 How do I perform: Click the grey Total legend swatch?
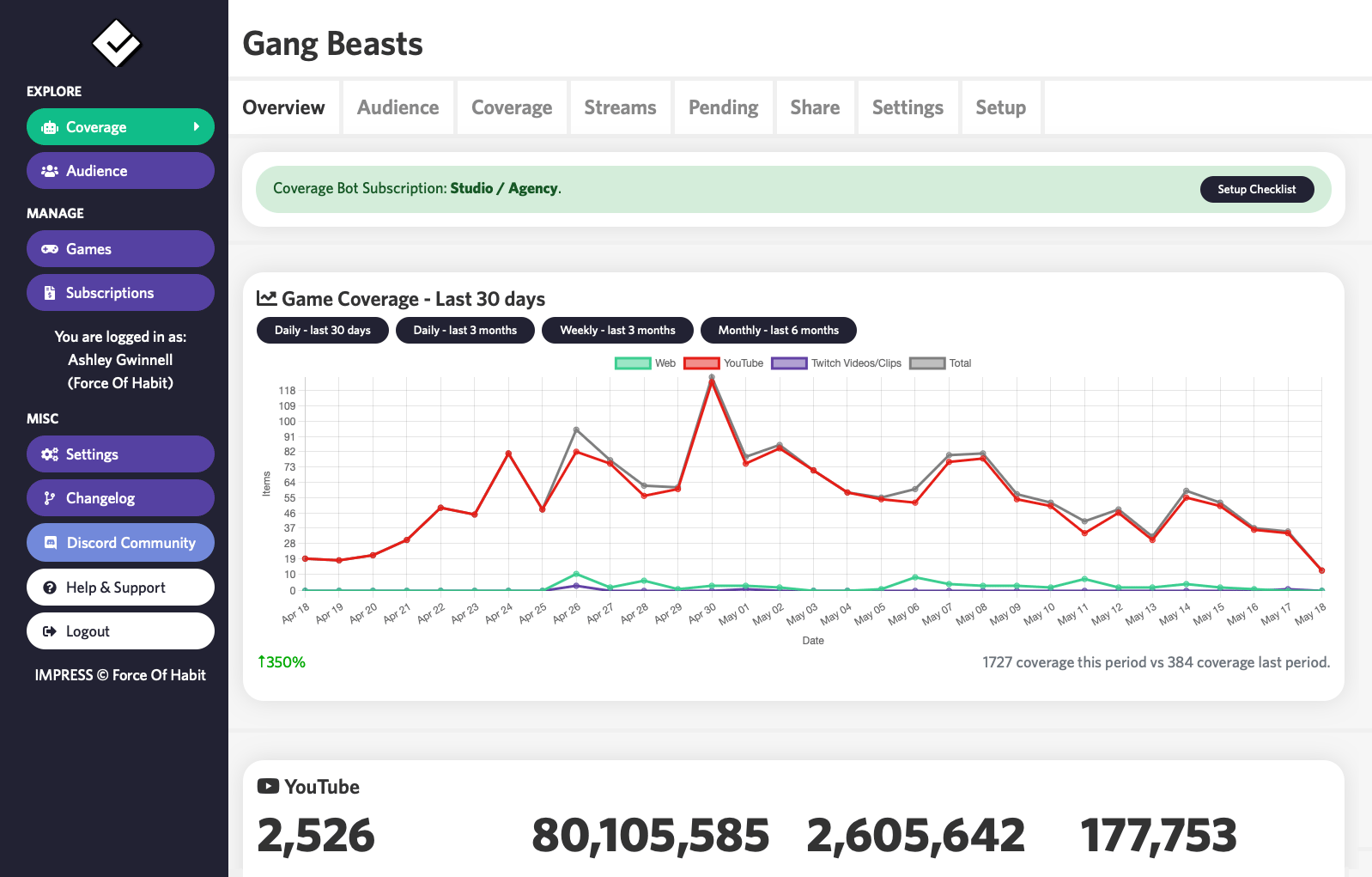(927, 363)
